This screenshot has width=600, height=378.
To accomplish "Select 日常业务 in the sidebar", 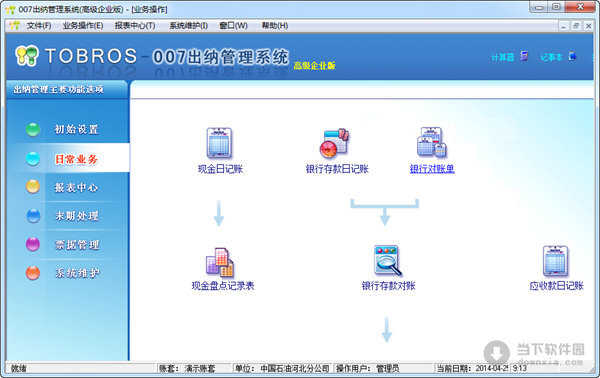I will click(76, 159).
